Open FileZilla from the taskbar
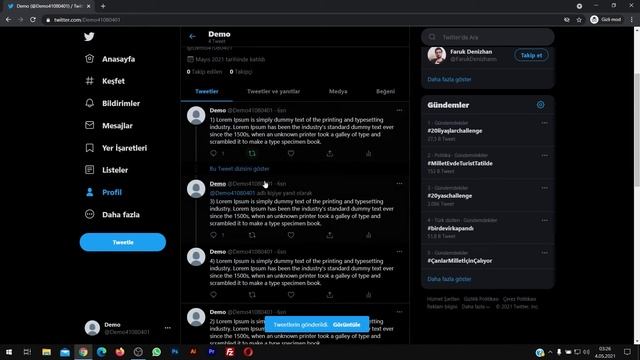The width and height of the screenshot is (640, 360). tap(230, 352)
